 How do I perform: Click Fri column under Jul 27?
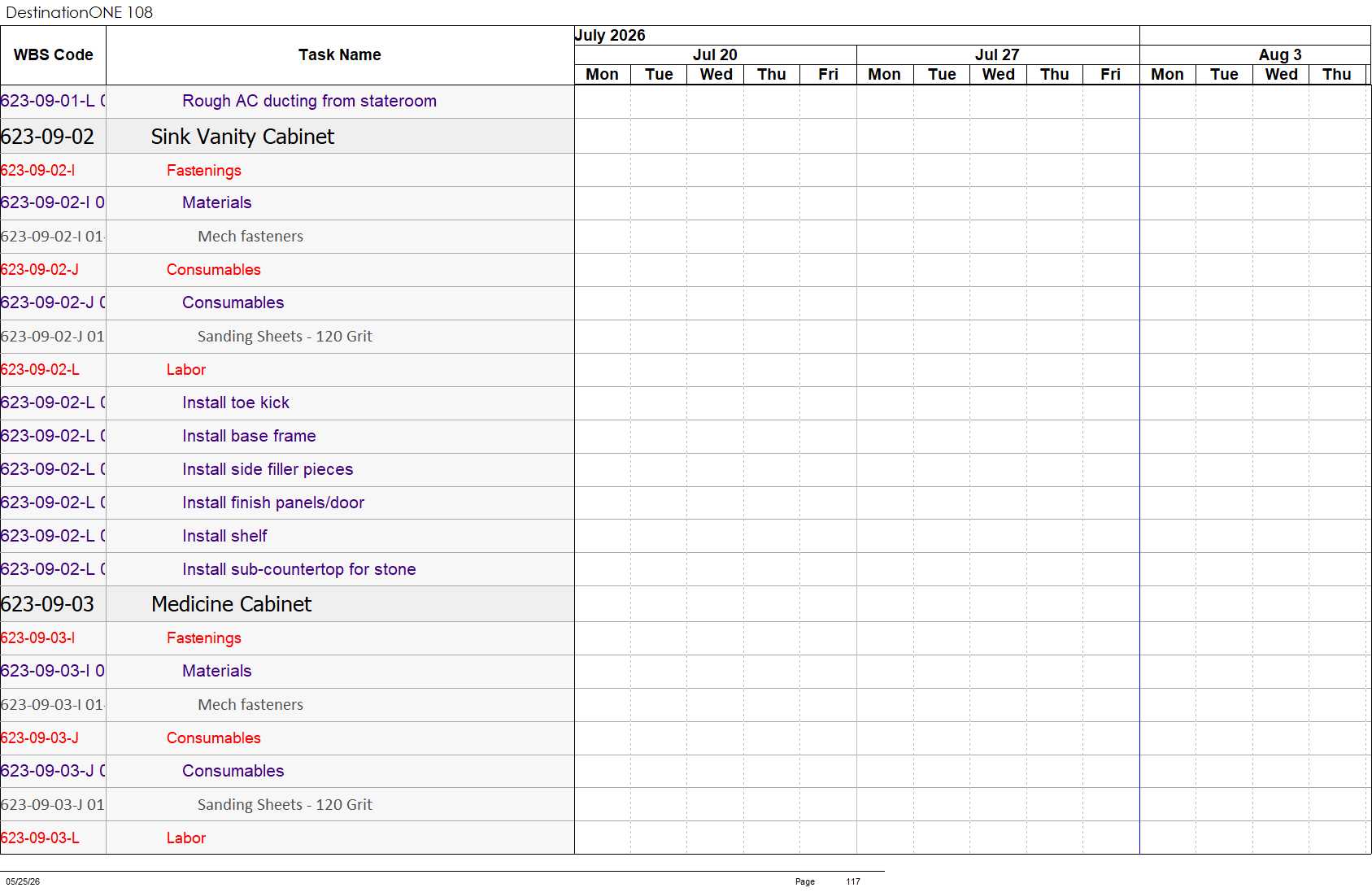(1111, 74)
